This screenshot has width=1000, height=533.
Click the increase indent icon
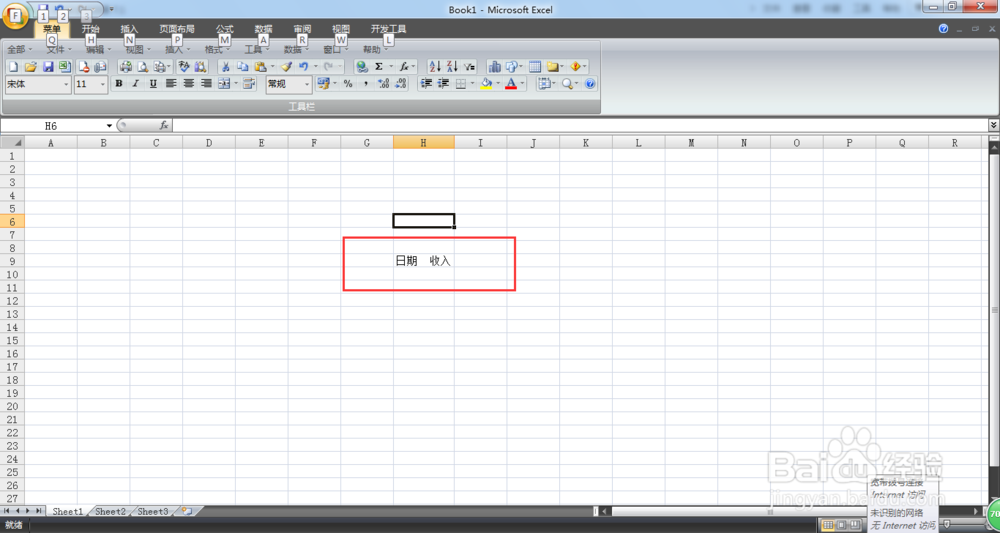(443, 84)
